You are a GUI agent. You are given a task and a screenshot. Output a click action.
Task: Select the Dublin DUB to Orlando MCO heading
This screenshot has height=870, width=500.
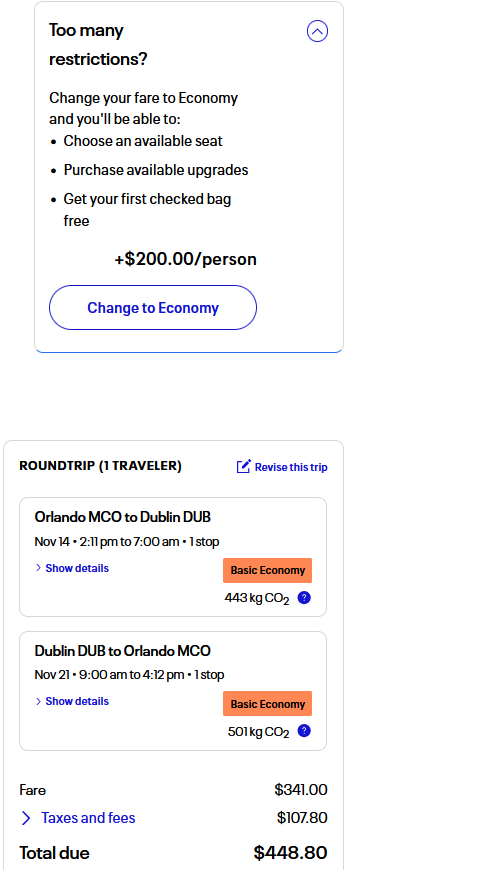coord(123,651)
